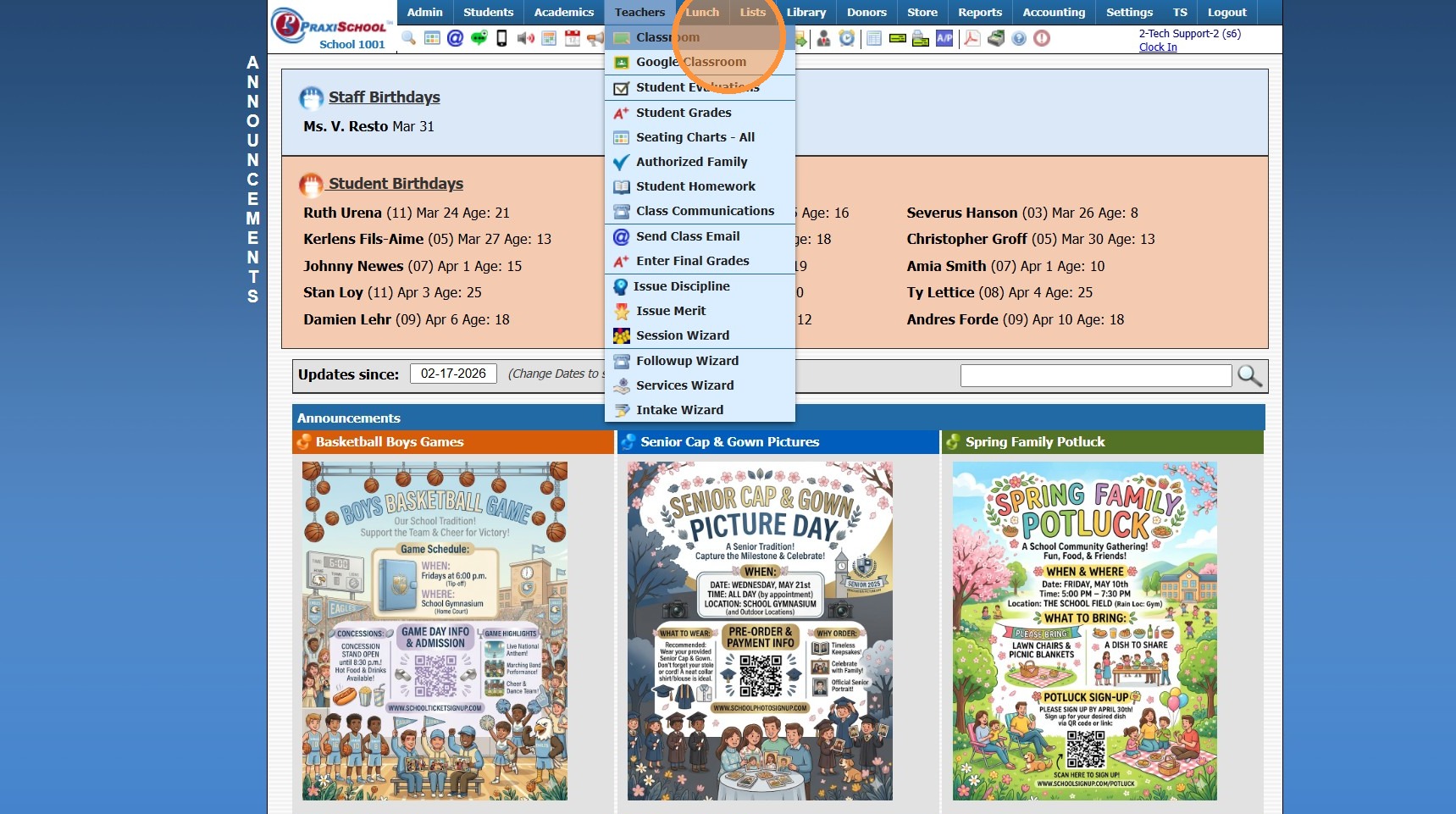Open the Settings menu
The image size is (1456, 814).
[x=1129, y=12]
